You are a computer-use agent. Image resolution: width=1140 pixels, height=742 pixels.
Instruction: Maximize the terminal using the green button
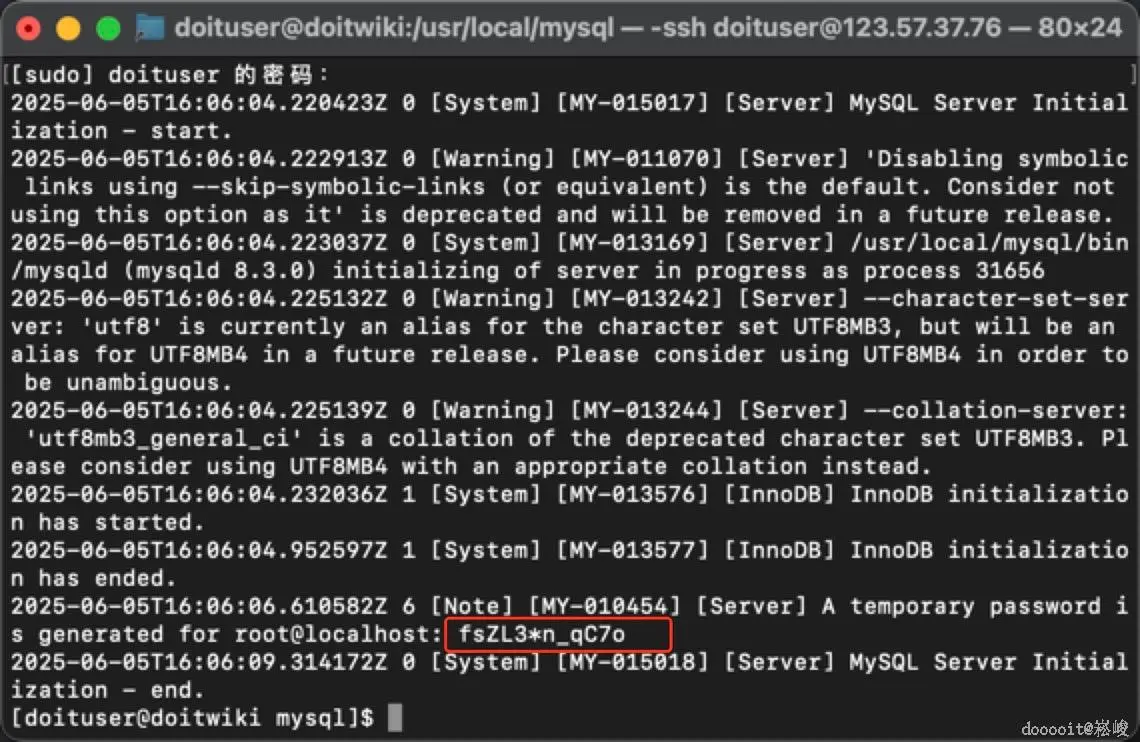107,28
